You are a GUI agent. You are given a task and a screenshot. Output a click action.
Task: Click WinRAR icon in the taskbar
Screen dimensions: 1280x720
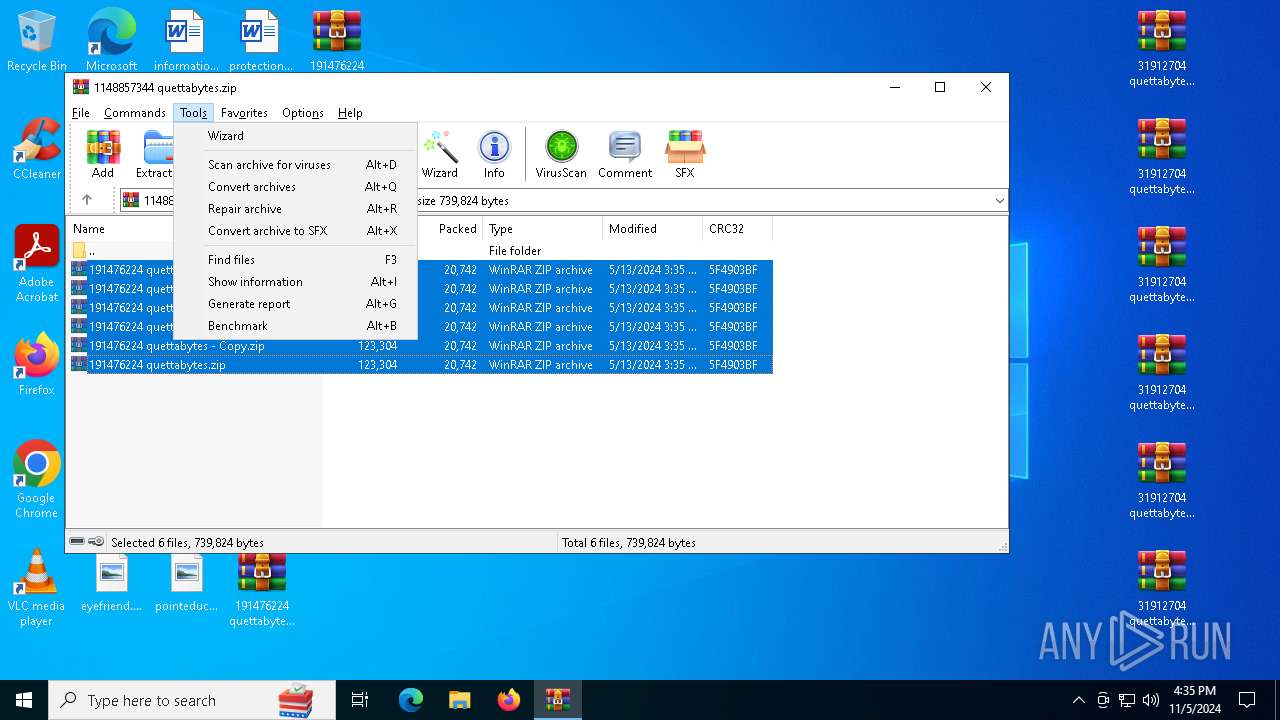coord(557,700)
